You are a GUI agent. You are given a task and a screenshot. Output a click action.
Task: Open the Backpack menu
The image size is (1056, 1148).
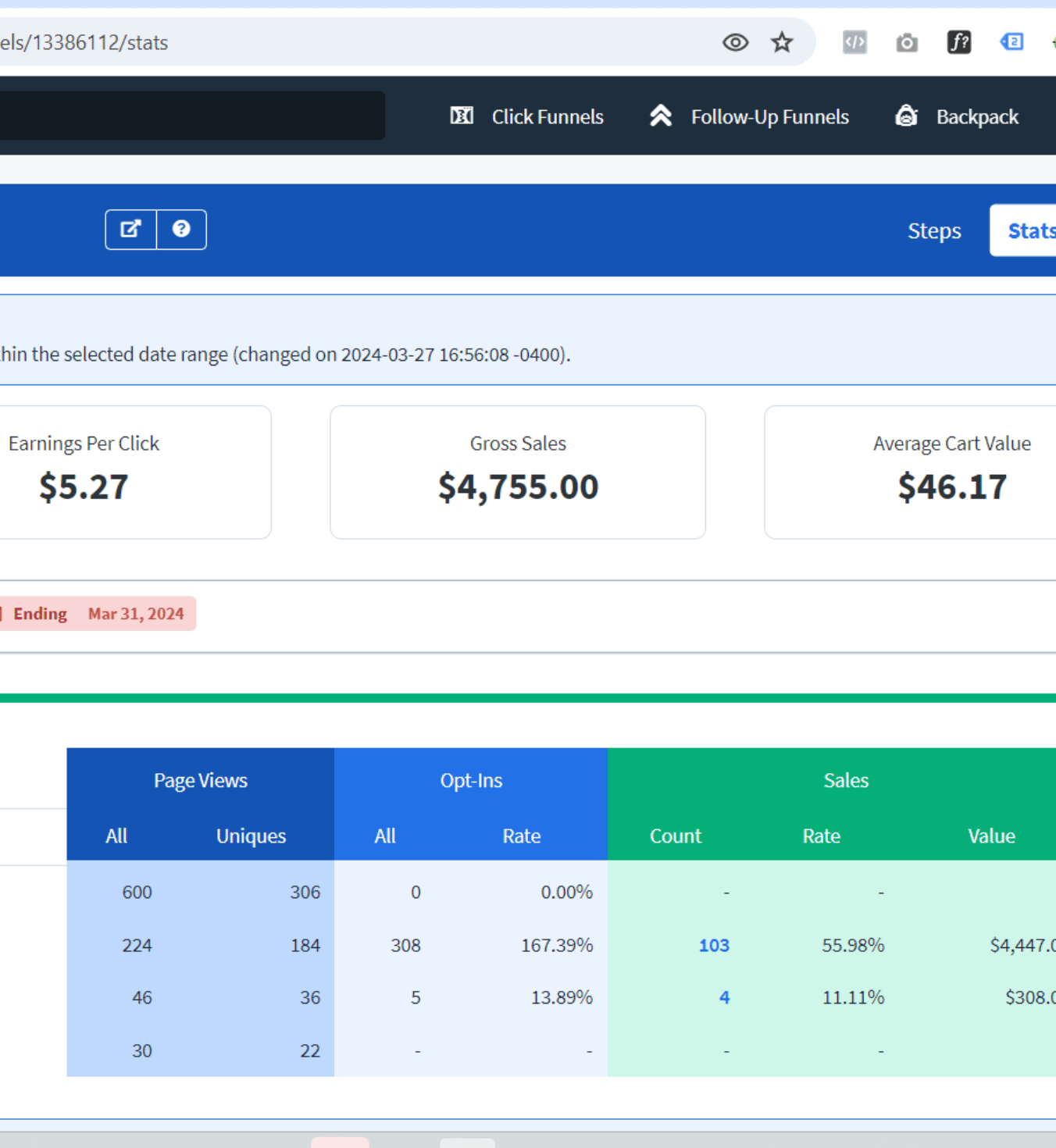(x=957, y=116)
